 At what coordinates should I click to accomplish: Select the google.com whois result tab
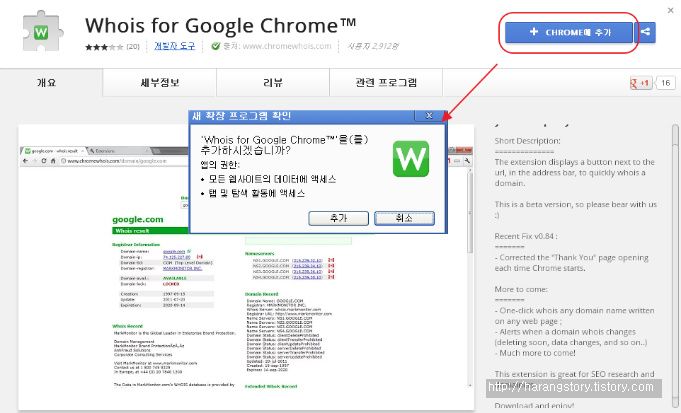pos(54,151)
